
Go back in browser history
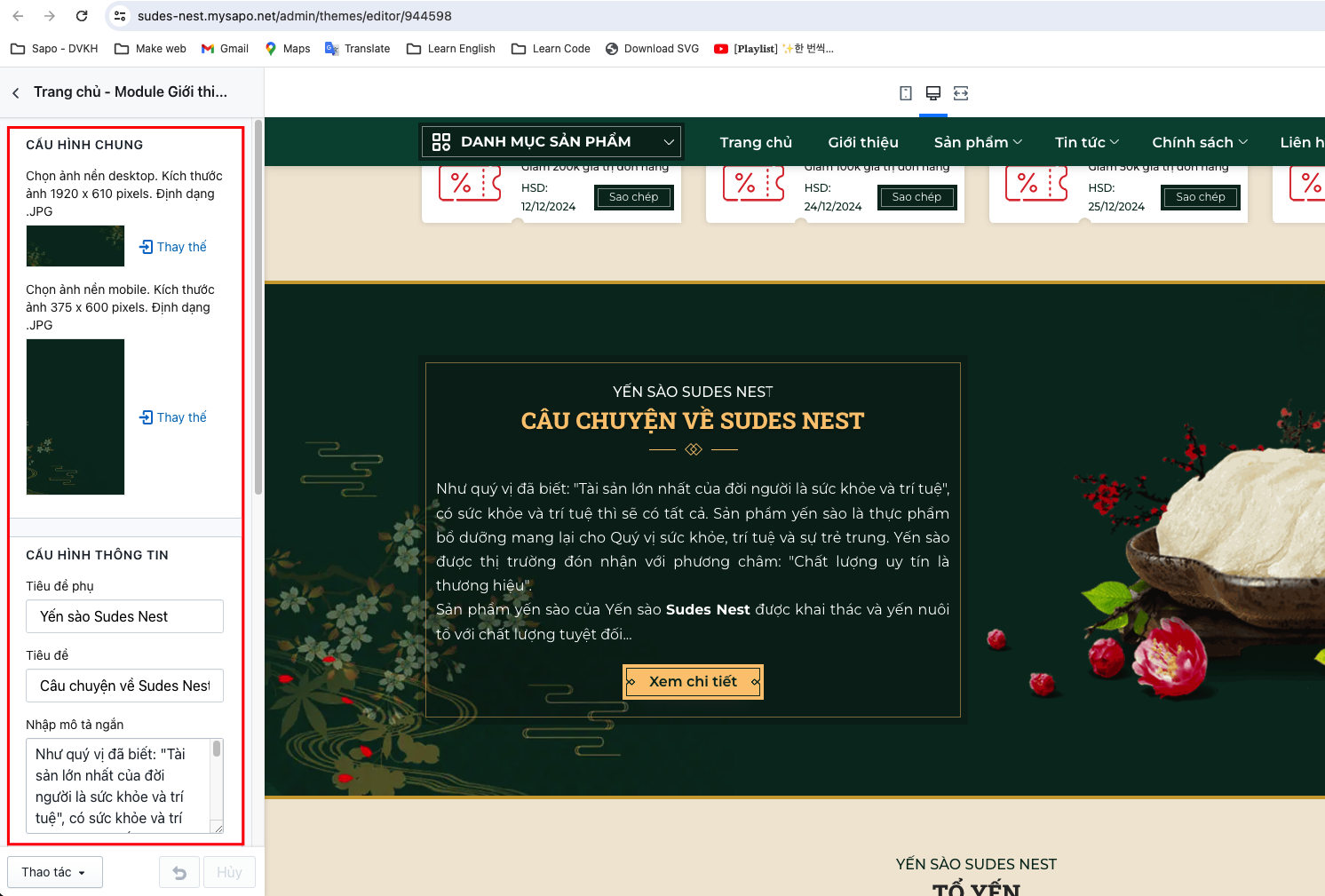coord(18,16)
